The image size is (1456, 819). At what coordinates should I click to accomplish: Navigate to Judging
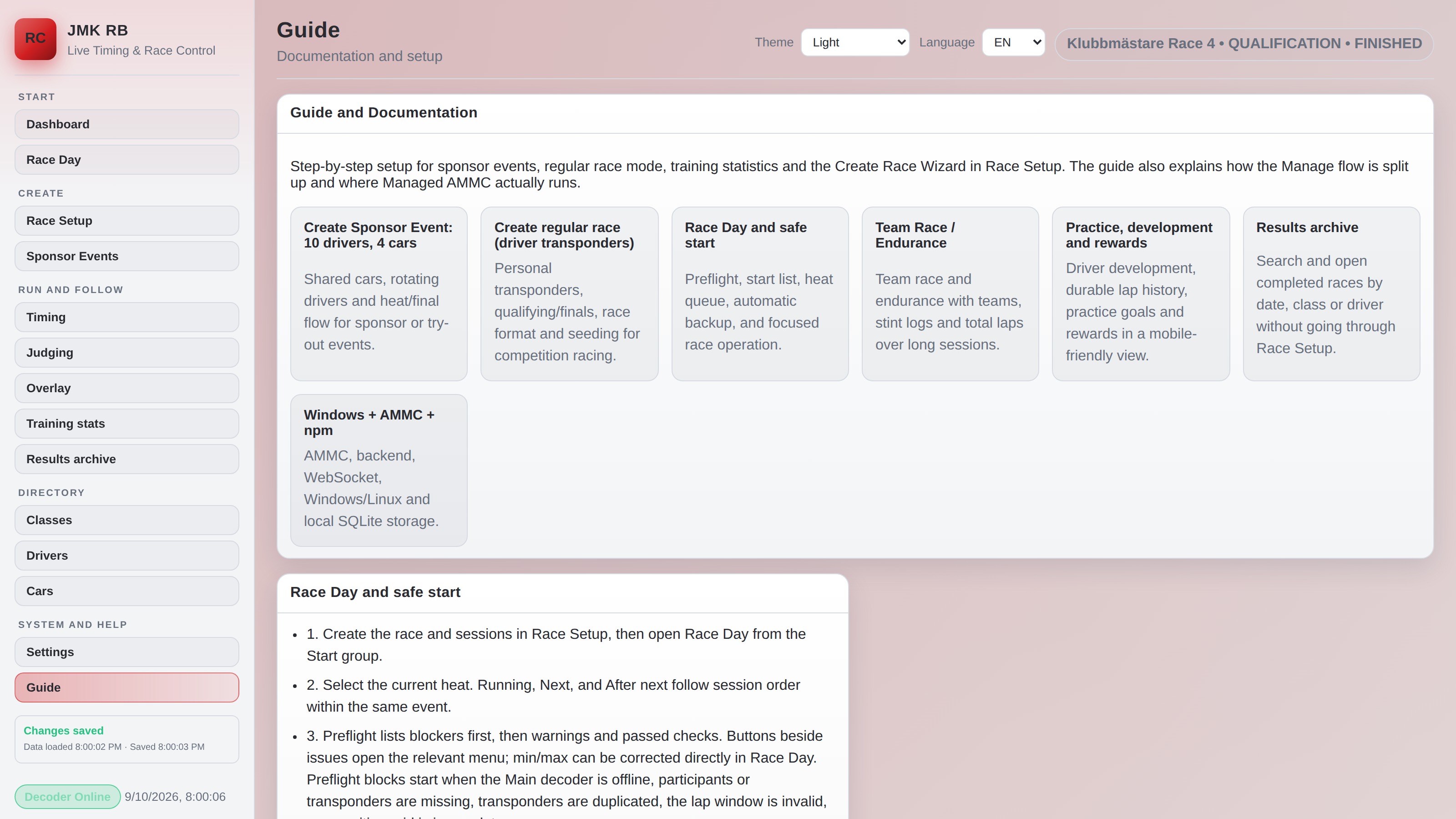126,353
